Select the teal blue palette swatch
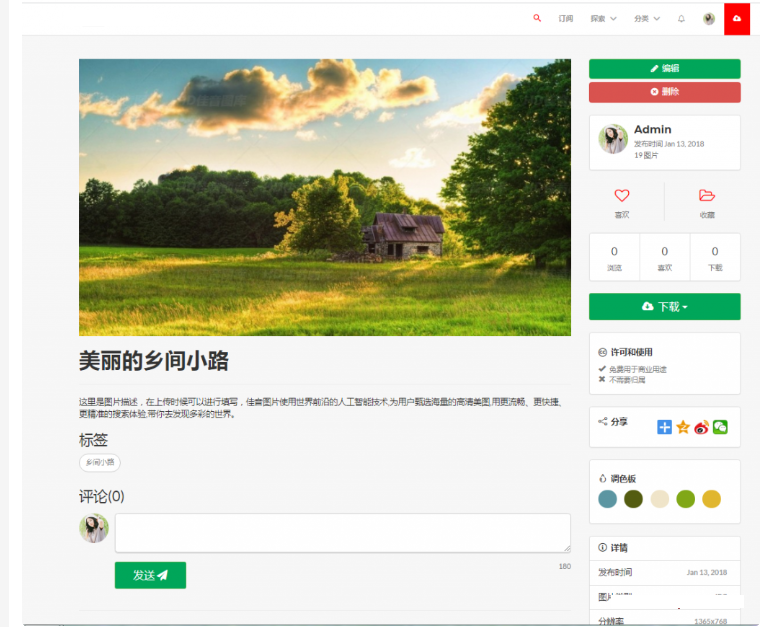The image size is (770, 627). (607, 499)
